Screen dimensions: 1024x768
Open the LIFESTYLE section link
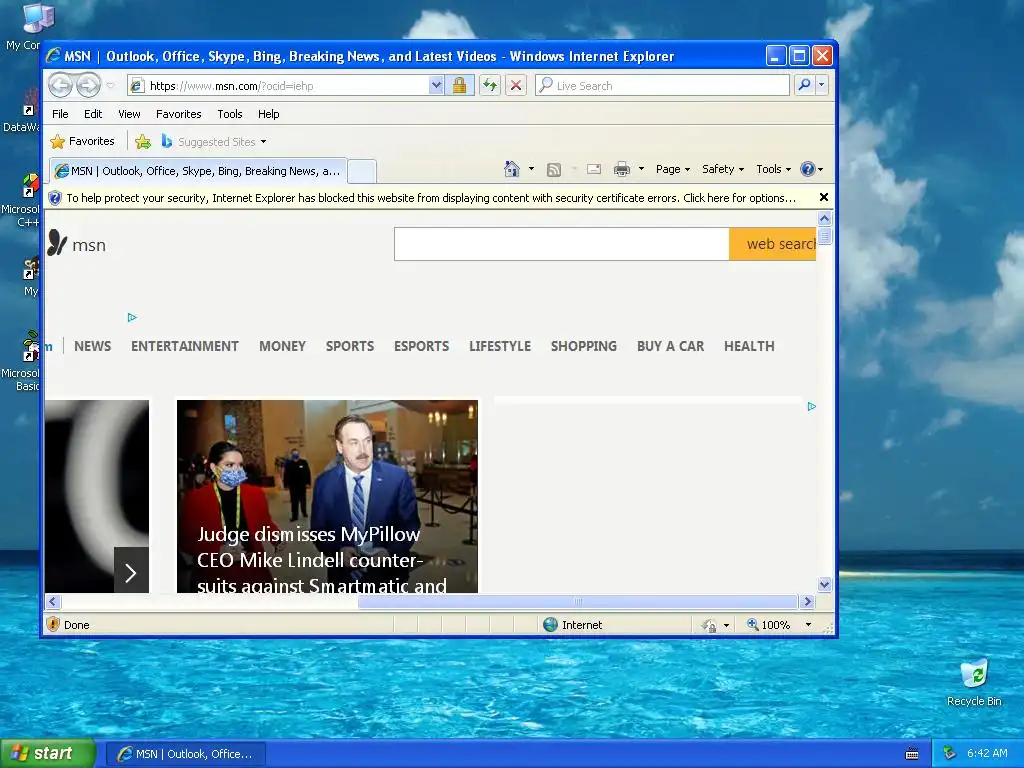click(500, 346)
